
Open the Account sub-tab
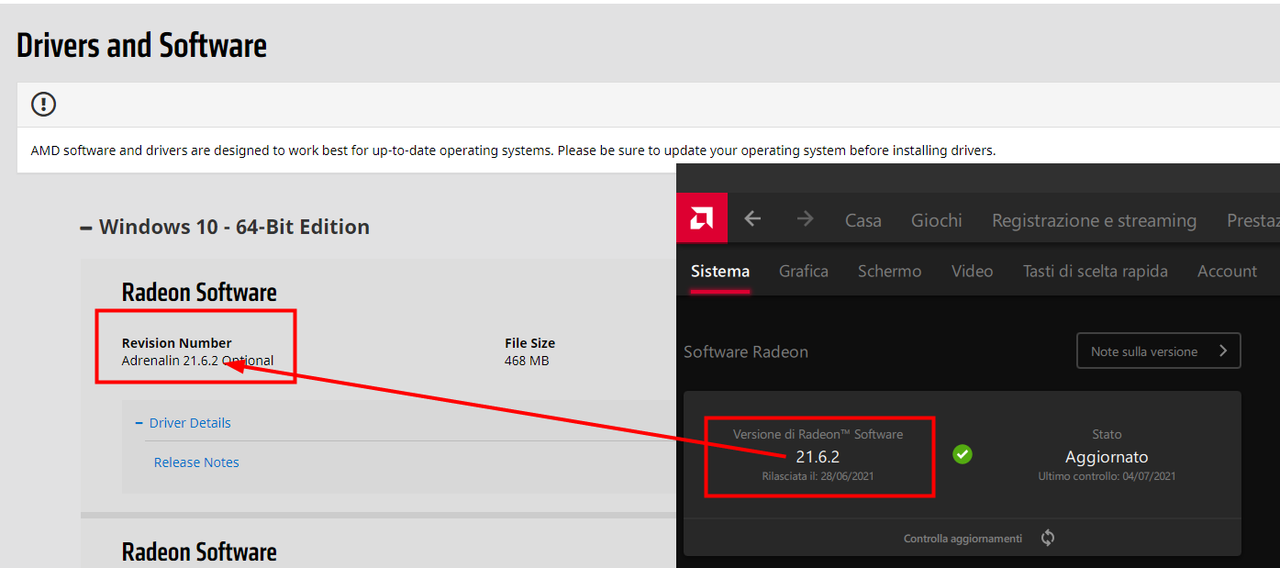(x=1227, y=271)
